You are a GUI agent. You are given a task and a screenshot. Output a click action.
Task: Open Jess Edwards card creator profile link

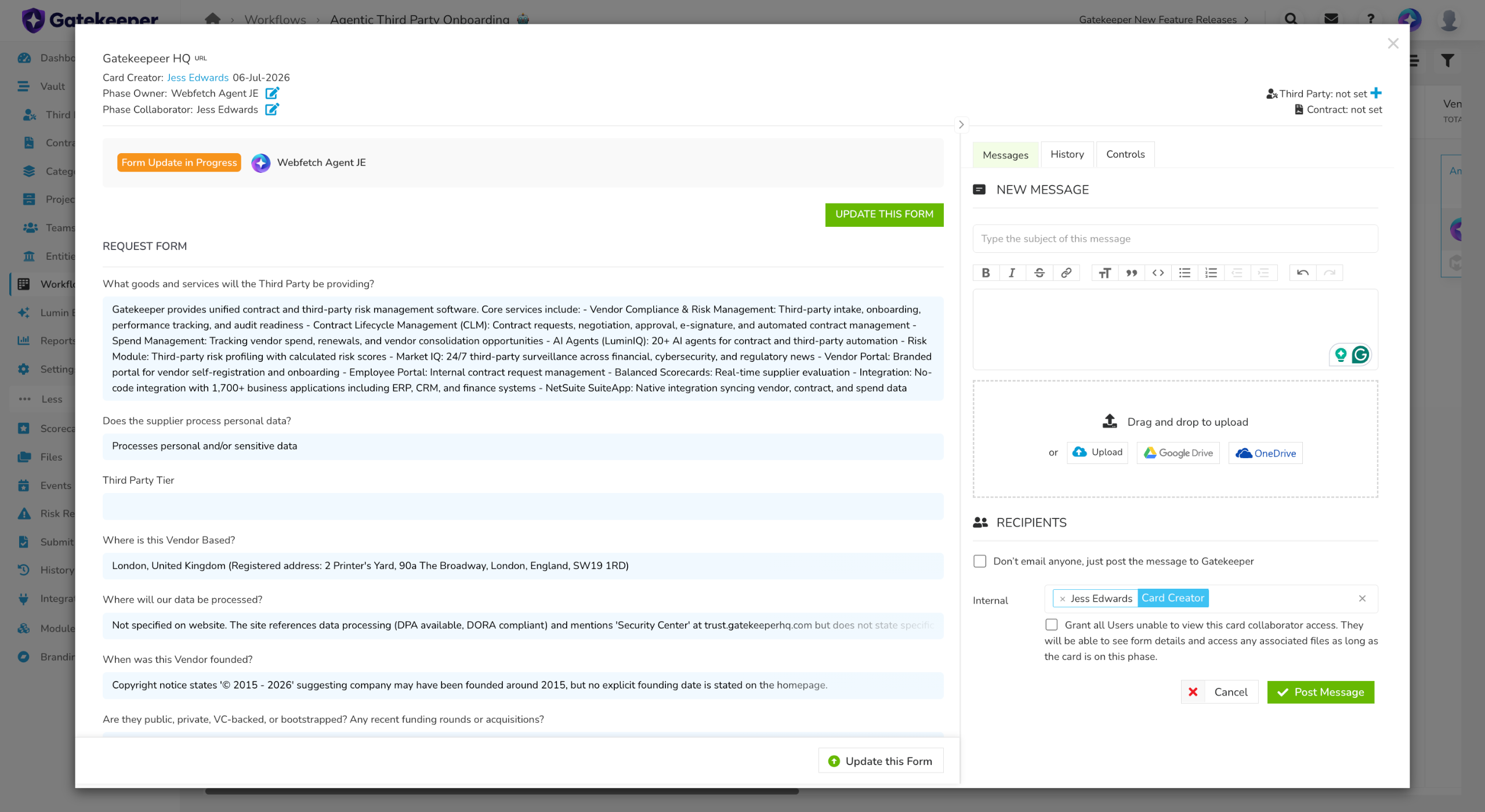(x=198, y=77)
